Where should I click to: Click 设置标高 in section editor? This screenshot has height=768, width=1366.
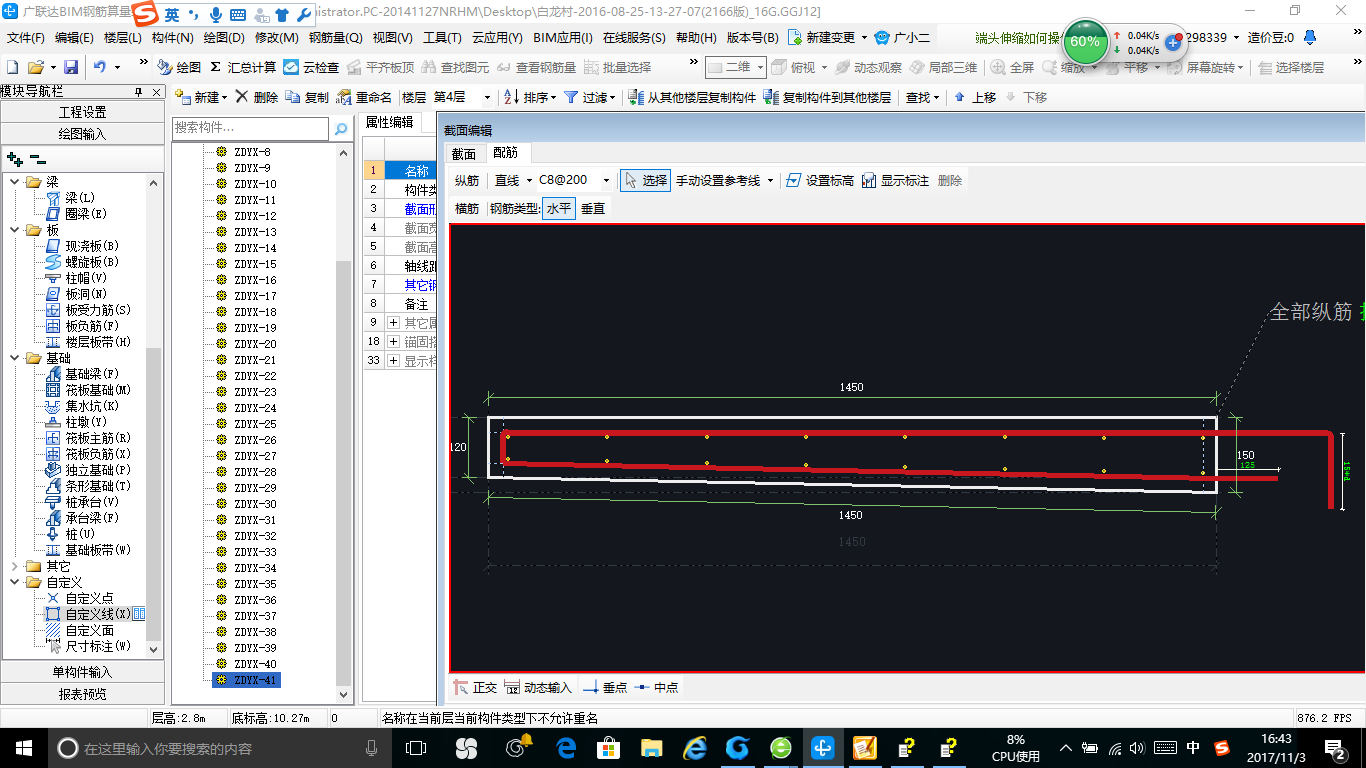pyautogui.click(x=820, y=181)
